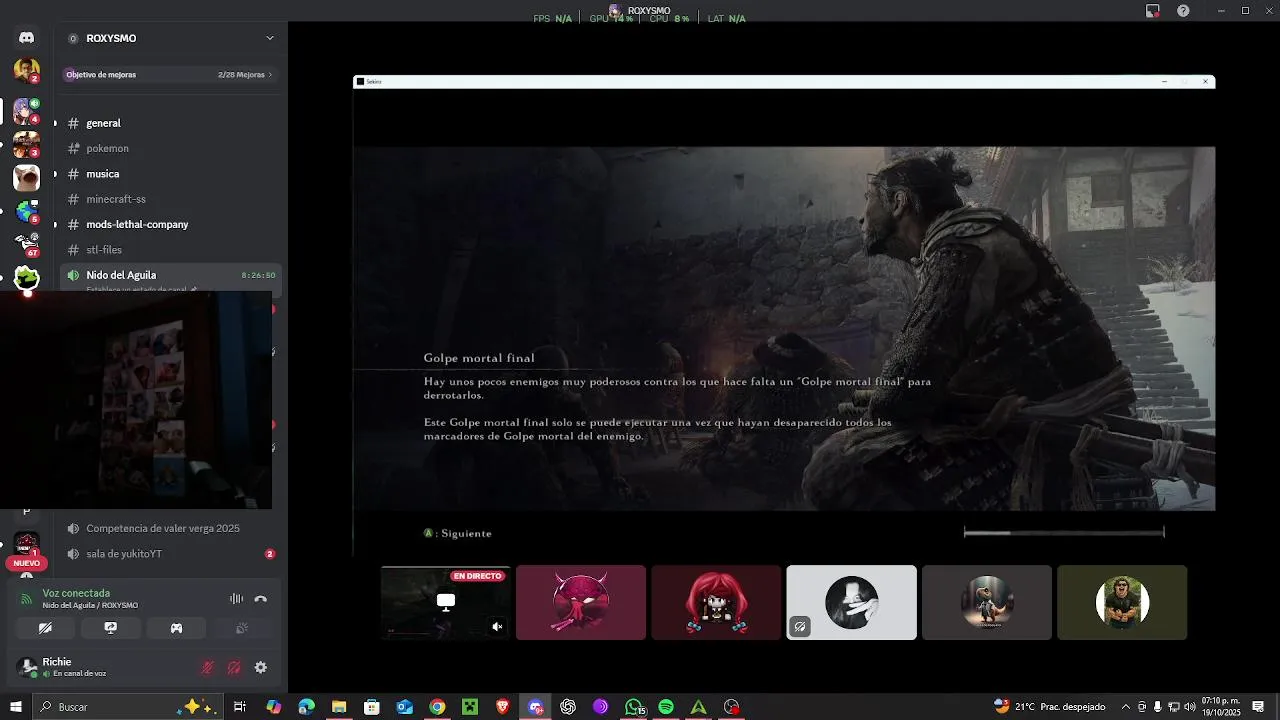Viewport: 1280px width, 720px height.
Task: Open Minecraft from the taskbar
Action: 470,707
